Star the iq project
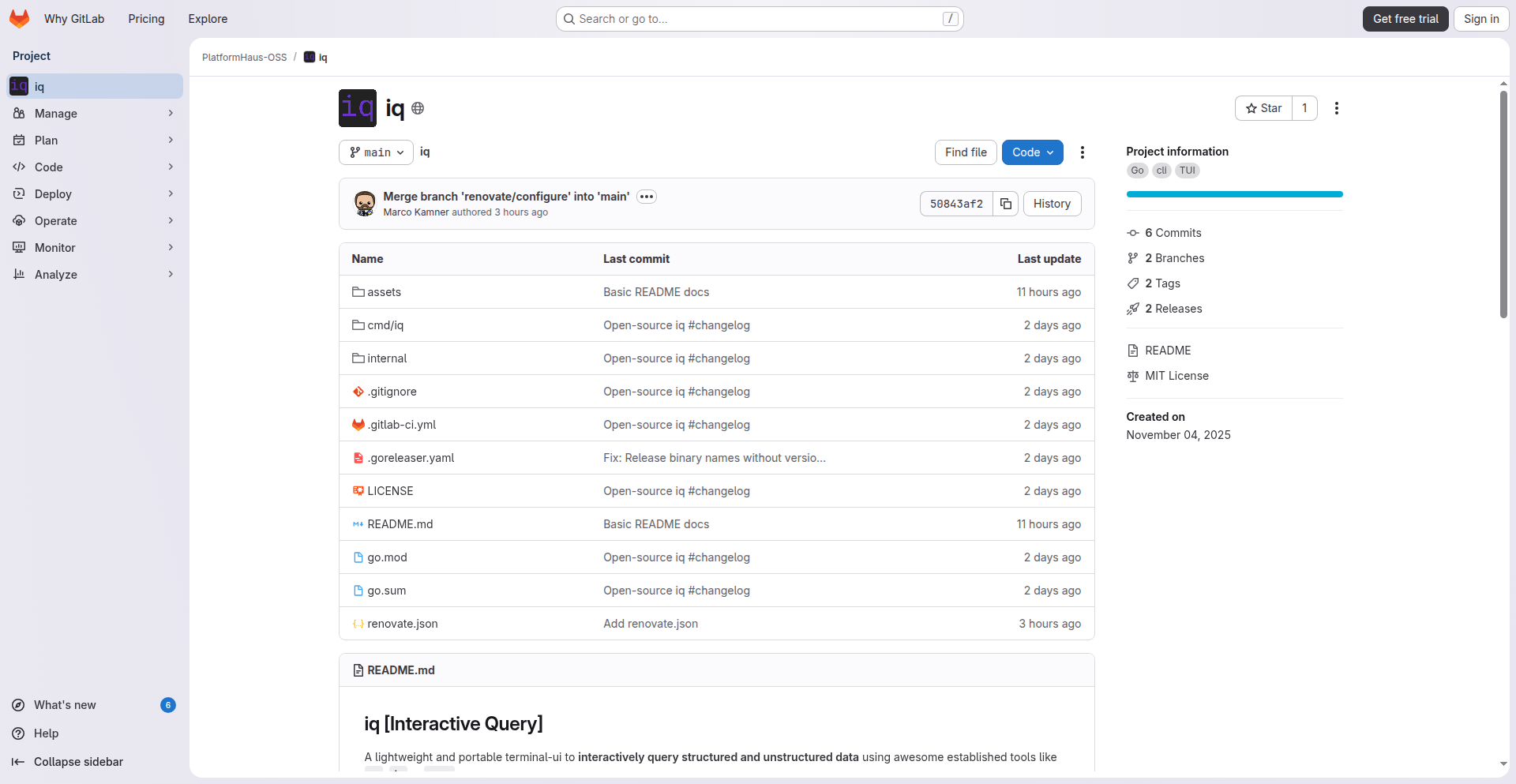 click(1263, 108)
